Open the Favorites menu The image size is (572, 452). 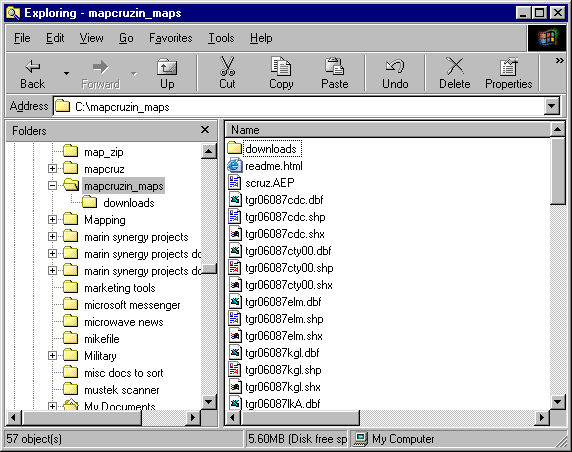click(x=170, y=38)
